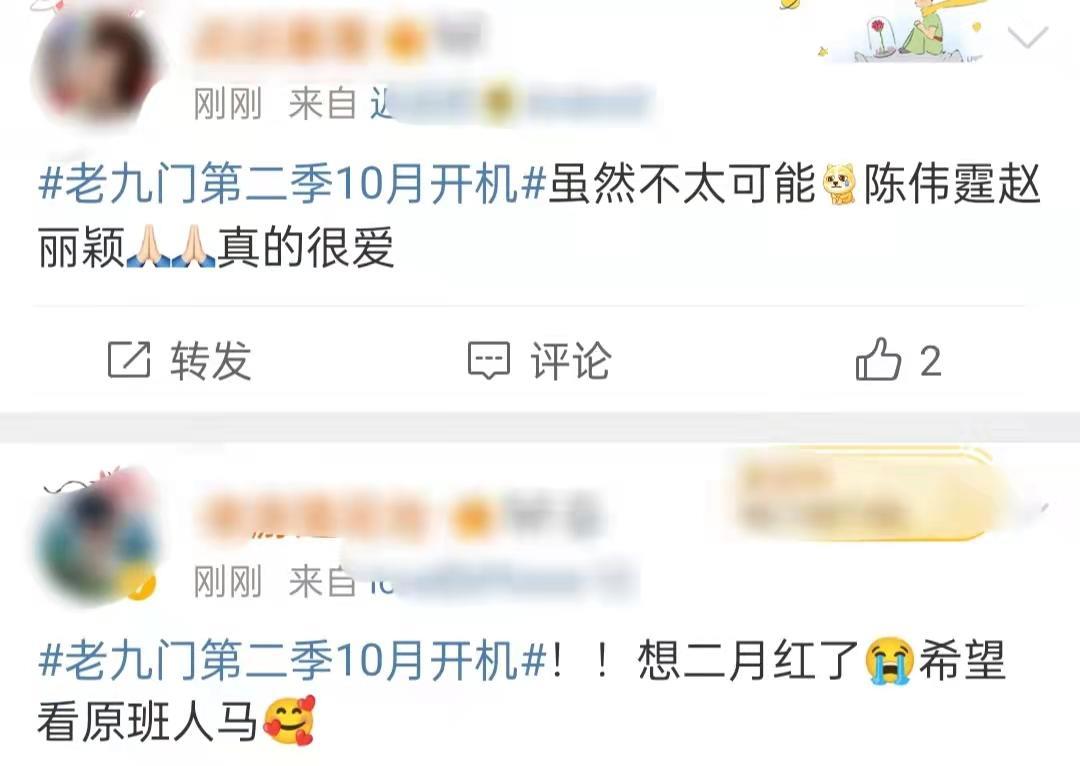The height and width of the screenshot is (766, 1080).
Task: Tap the smiling hearts emoji
Action: coord(290,721)
